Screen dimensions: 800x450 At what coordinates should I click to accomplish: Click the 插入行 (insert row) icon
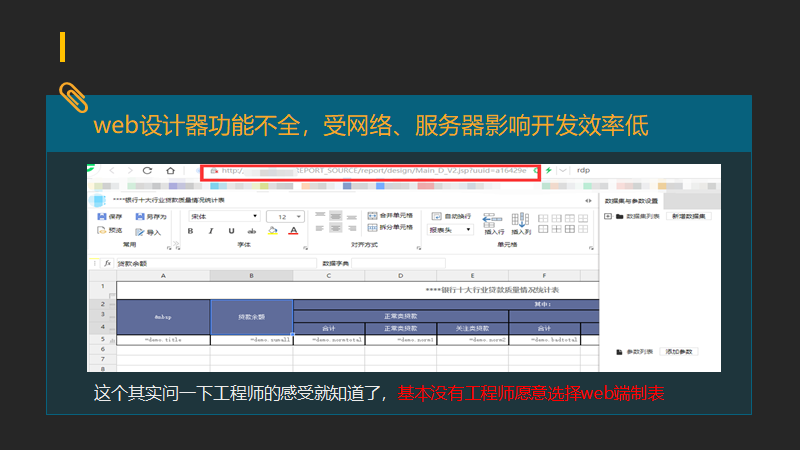pyautogui.click(x=493, y=224)
